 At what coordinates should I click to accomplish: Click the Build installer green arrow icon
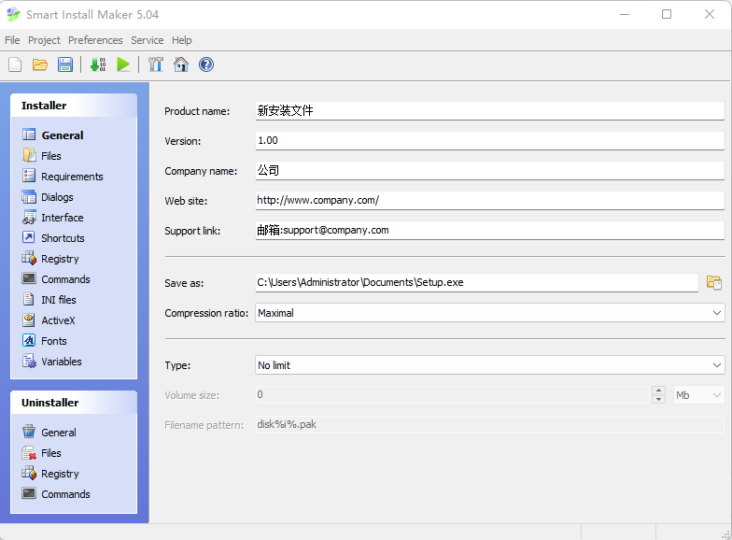pyautogui.click(x=98, y=65)
